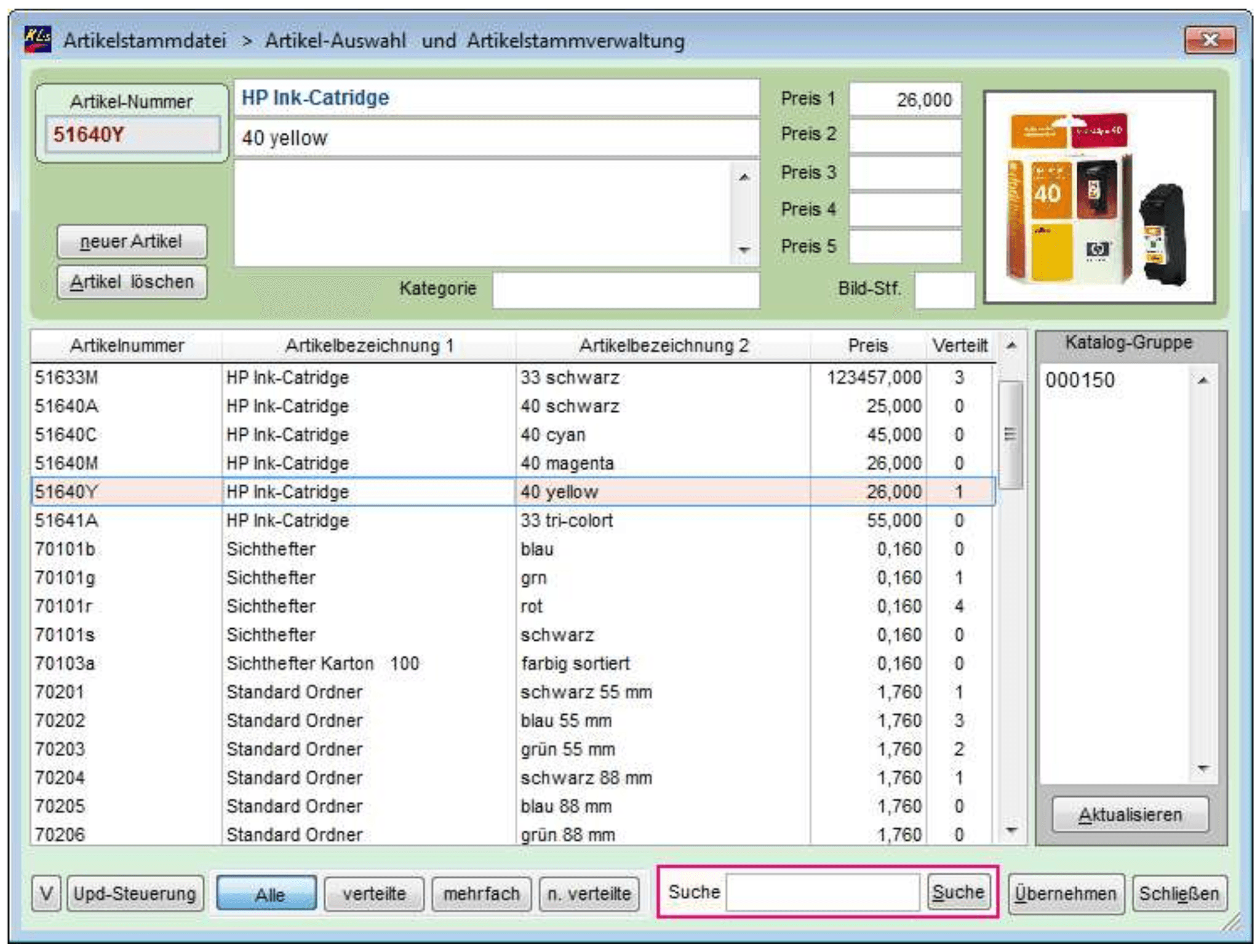The width and height of the screenshot is (1260, 952).
Task: Select Katalog-Gruppe entry 000150
Action: tap(1080, 380)
